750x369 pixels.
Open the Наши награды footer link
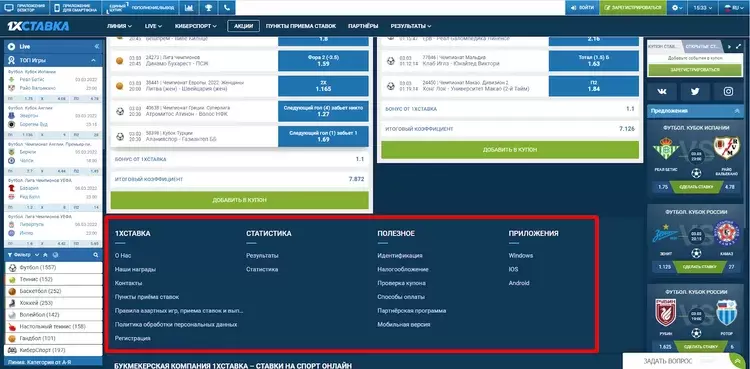pyautogui.click(x=135, y=269)
